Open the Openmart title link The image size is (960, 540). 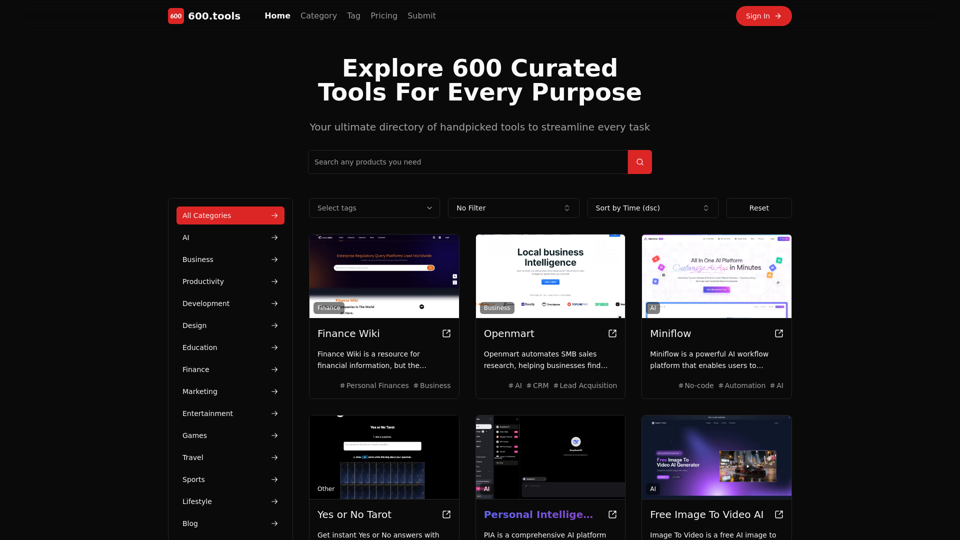[509, 334]
